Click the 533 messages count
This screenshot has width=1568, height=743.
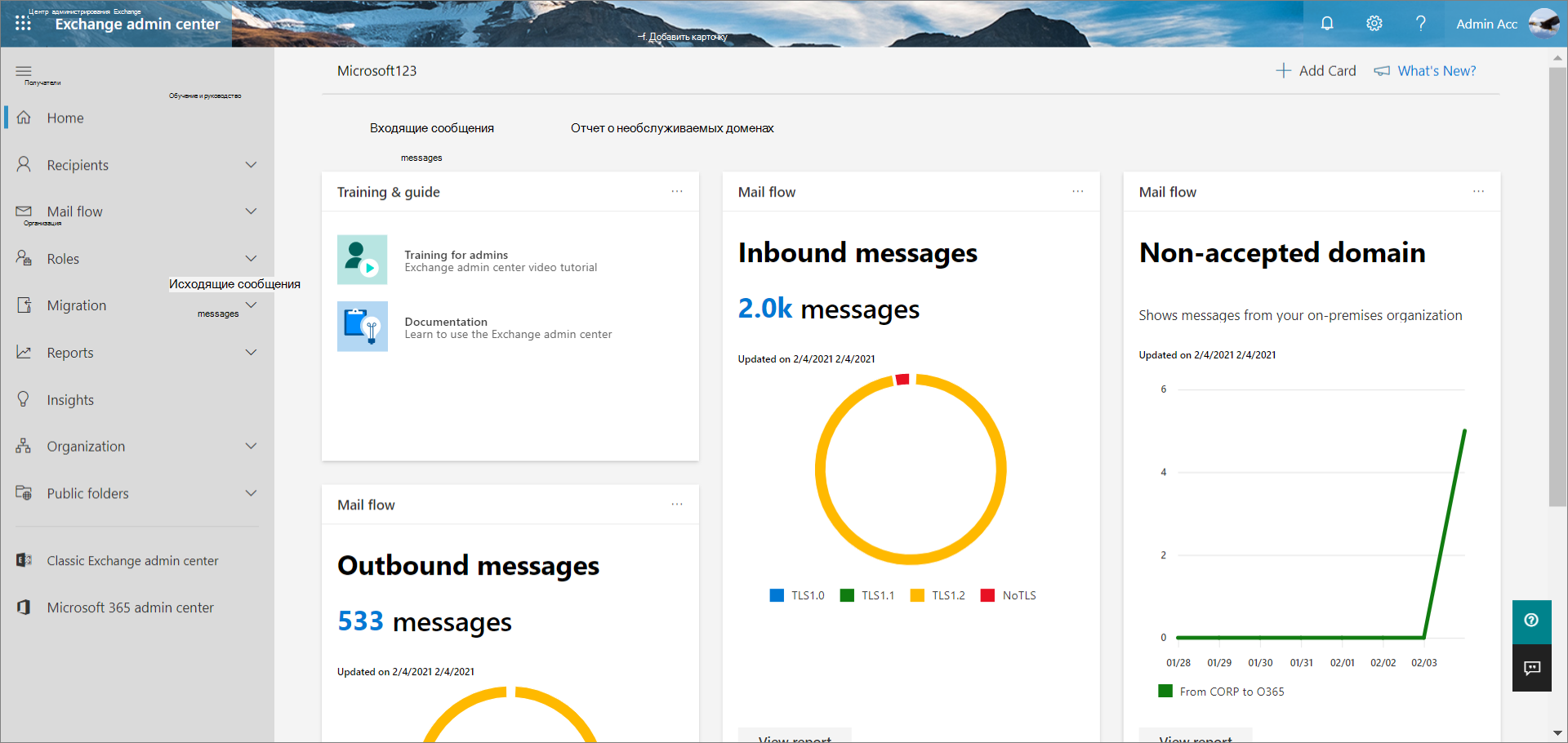(425, 621)
